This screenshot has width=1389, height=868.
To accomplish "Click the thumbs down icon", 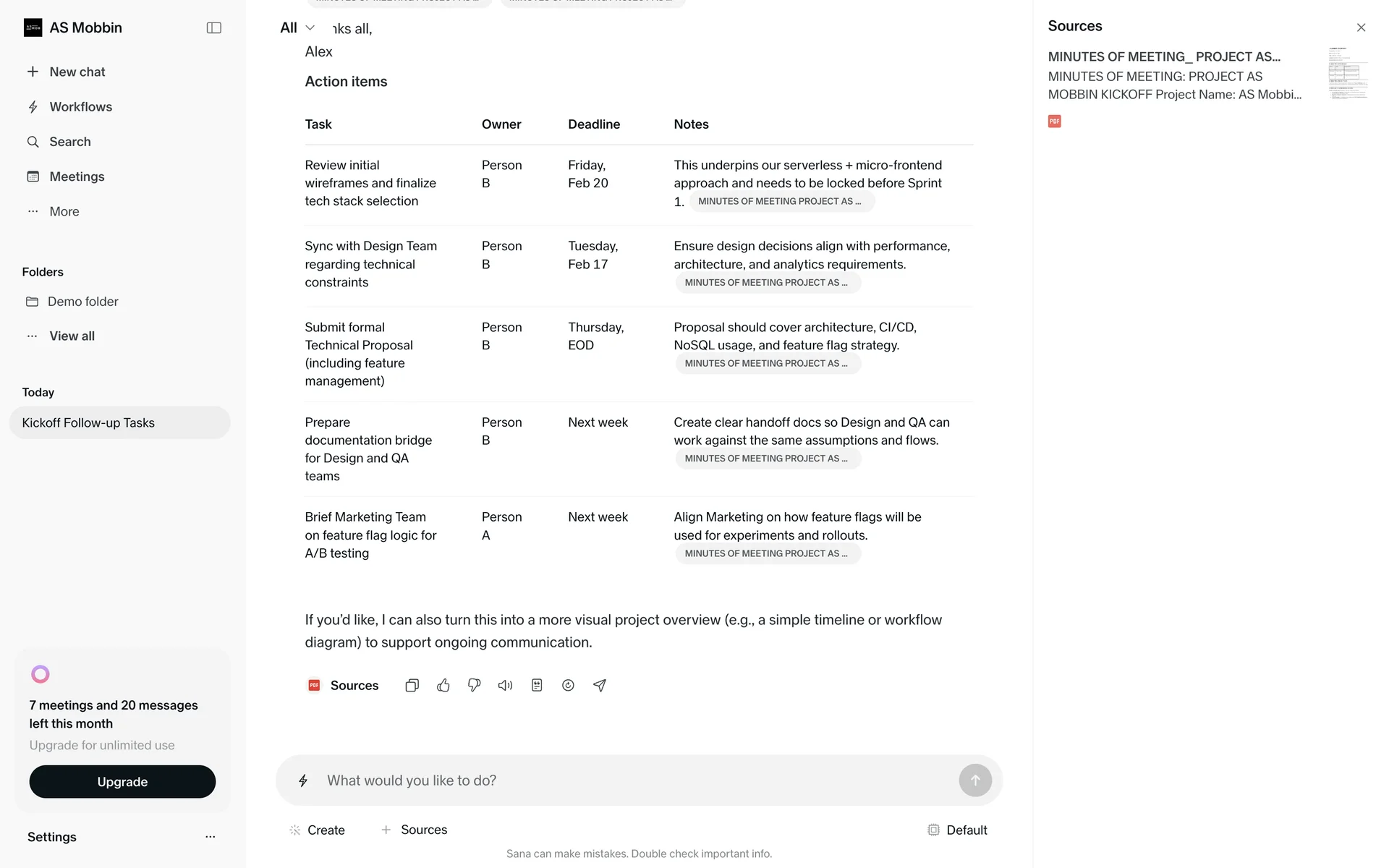I will click(x=475, y=685).
